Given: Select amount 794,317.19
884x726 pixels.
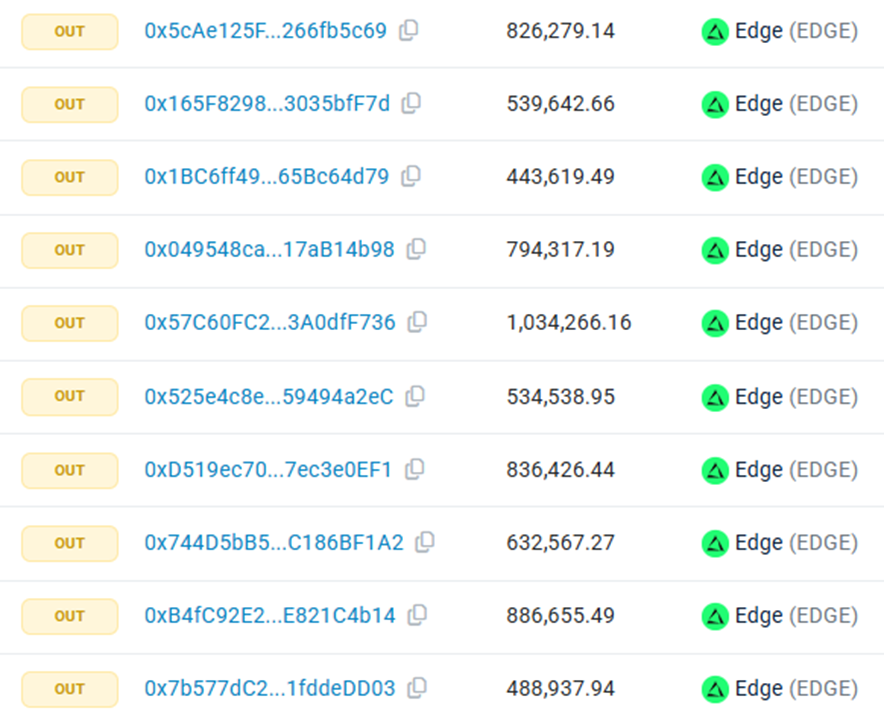Looking at the screenshot, I should [x=560, y=250].
